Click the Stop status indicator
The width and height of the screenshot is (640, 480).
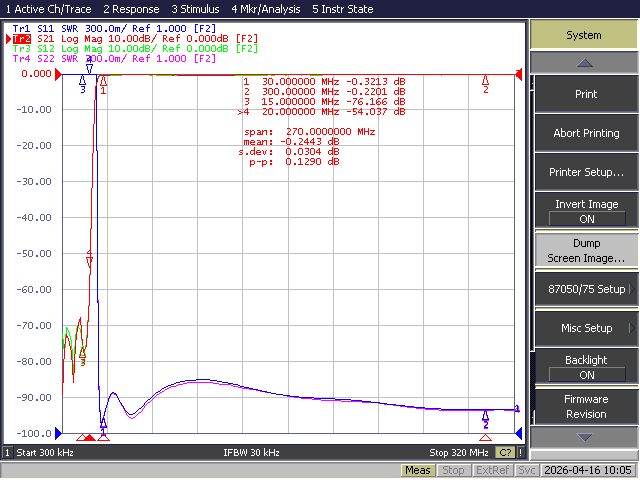pyautogui.click(x=453, y=471)
